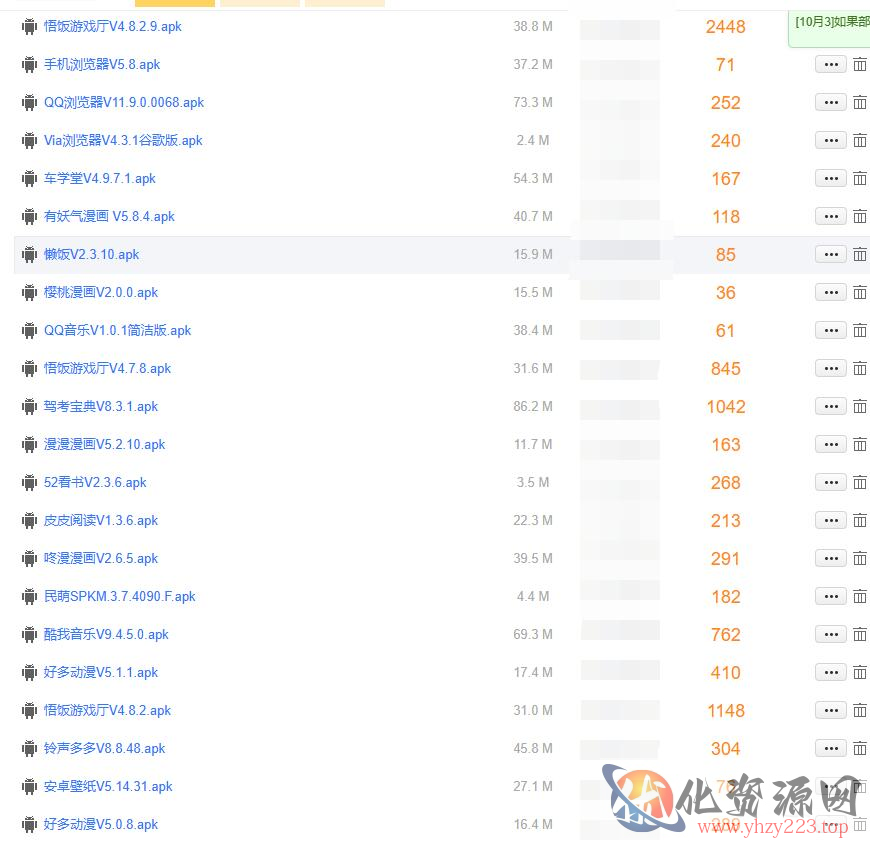
Task: Open file QQ浏览器V11.9.0.0068.apk
Action: point(124,103)
